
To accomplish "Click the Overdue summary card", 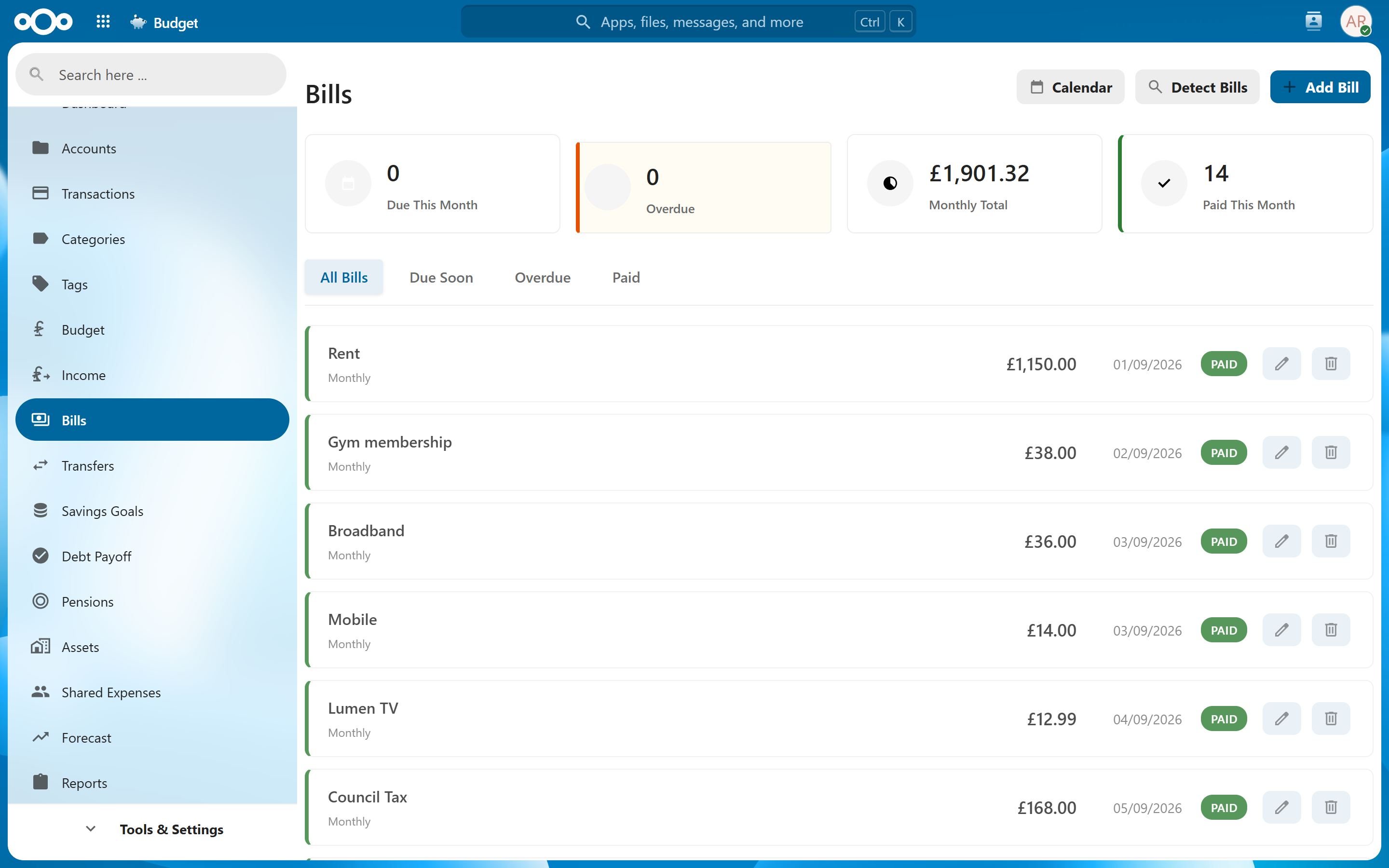I will tap(703, 188).
